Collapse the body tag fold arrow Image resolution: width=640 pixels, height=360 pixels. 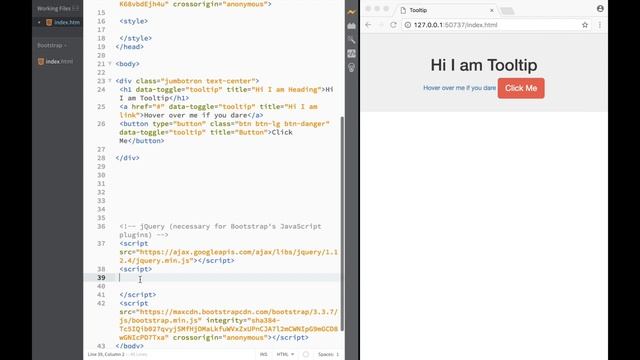(x=110, y=64)
